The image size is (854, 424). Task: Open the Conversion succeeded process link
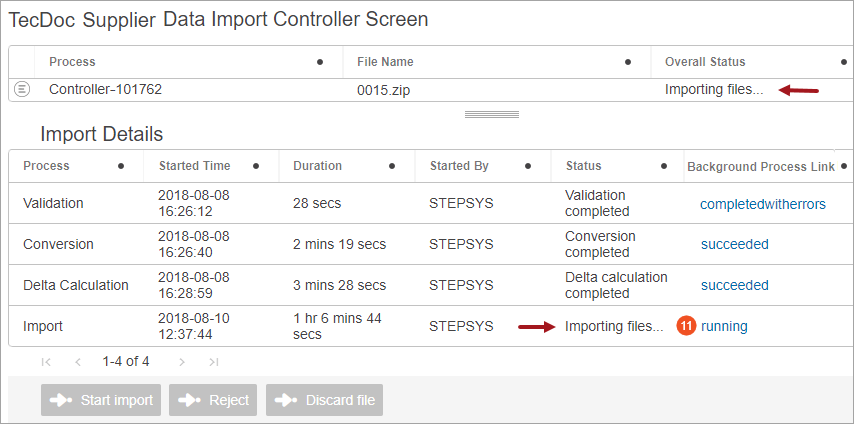tap(735, 244)
